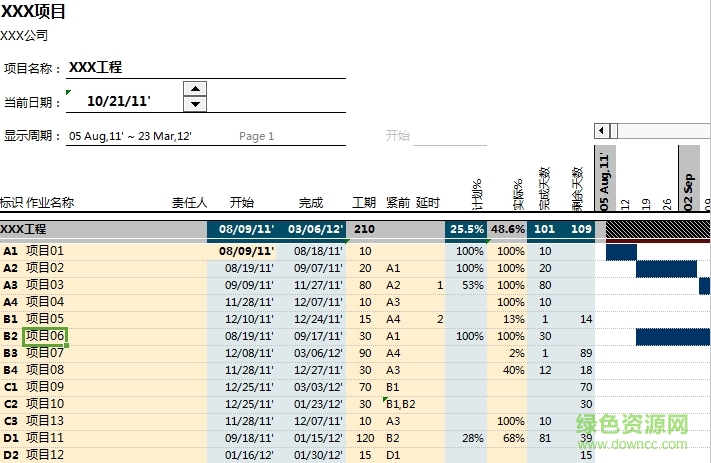
Task: Click the hatched summary bar for XXX工程
Action: pos(657,229)
